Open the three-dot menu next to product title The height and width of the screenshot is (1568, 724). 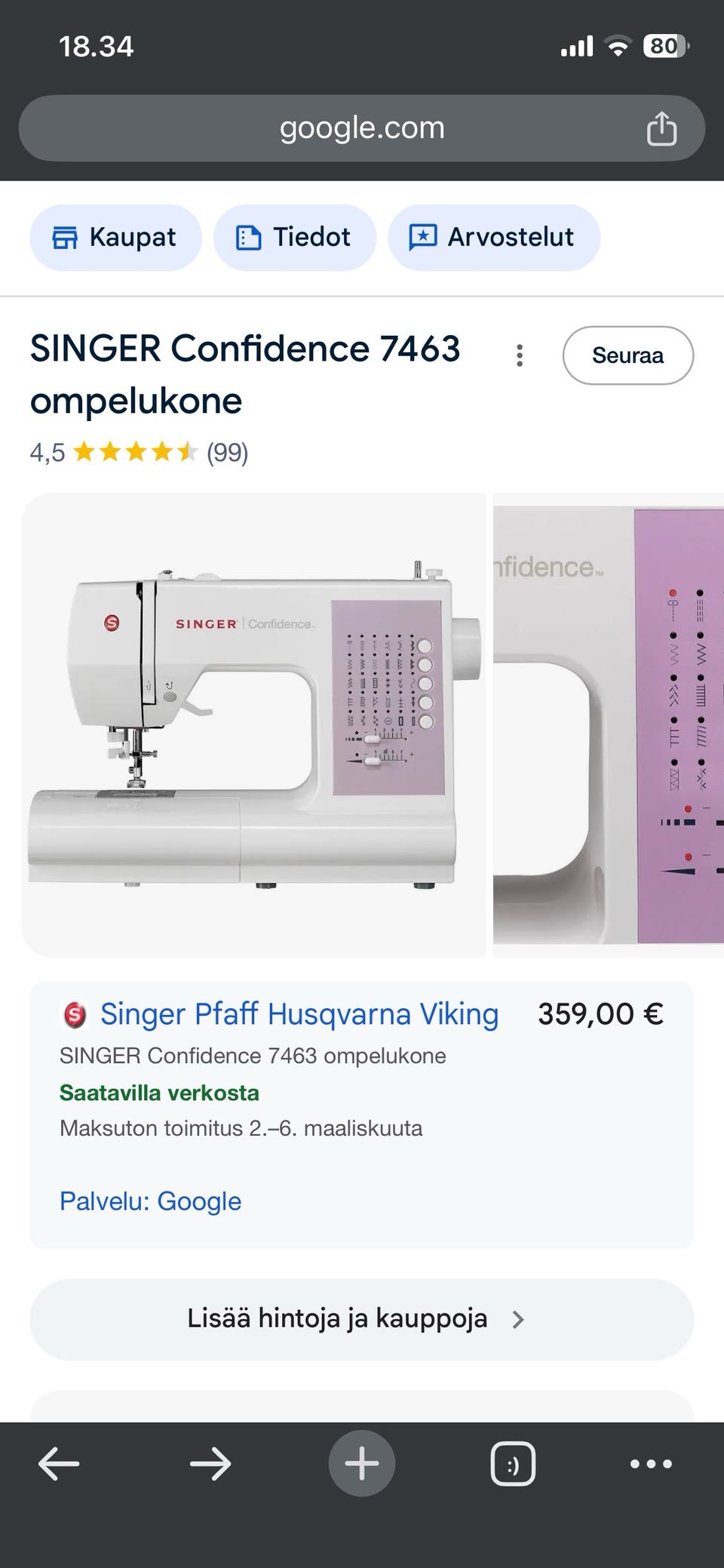point(520,355)
